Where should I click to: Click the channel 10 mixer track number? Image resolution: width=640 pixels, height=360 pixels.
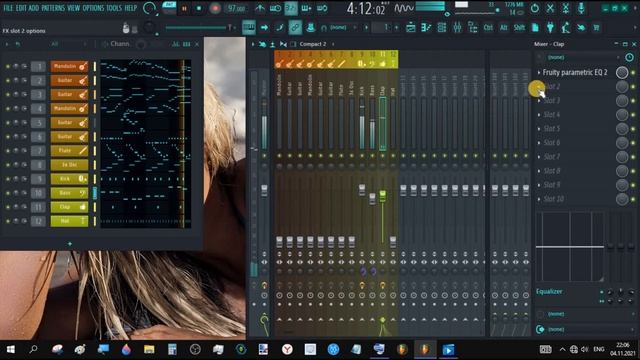click(x=38, y=193)
